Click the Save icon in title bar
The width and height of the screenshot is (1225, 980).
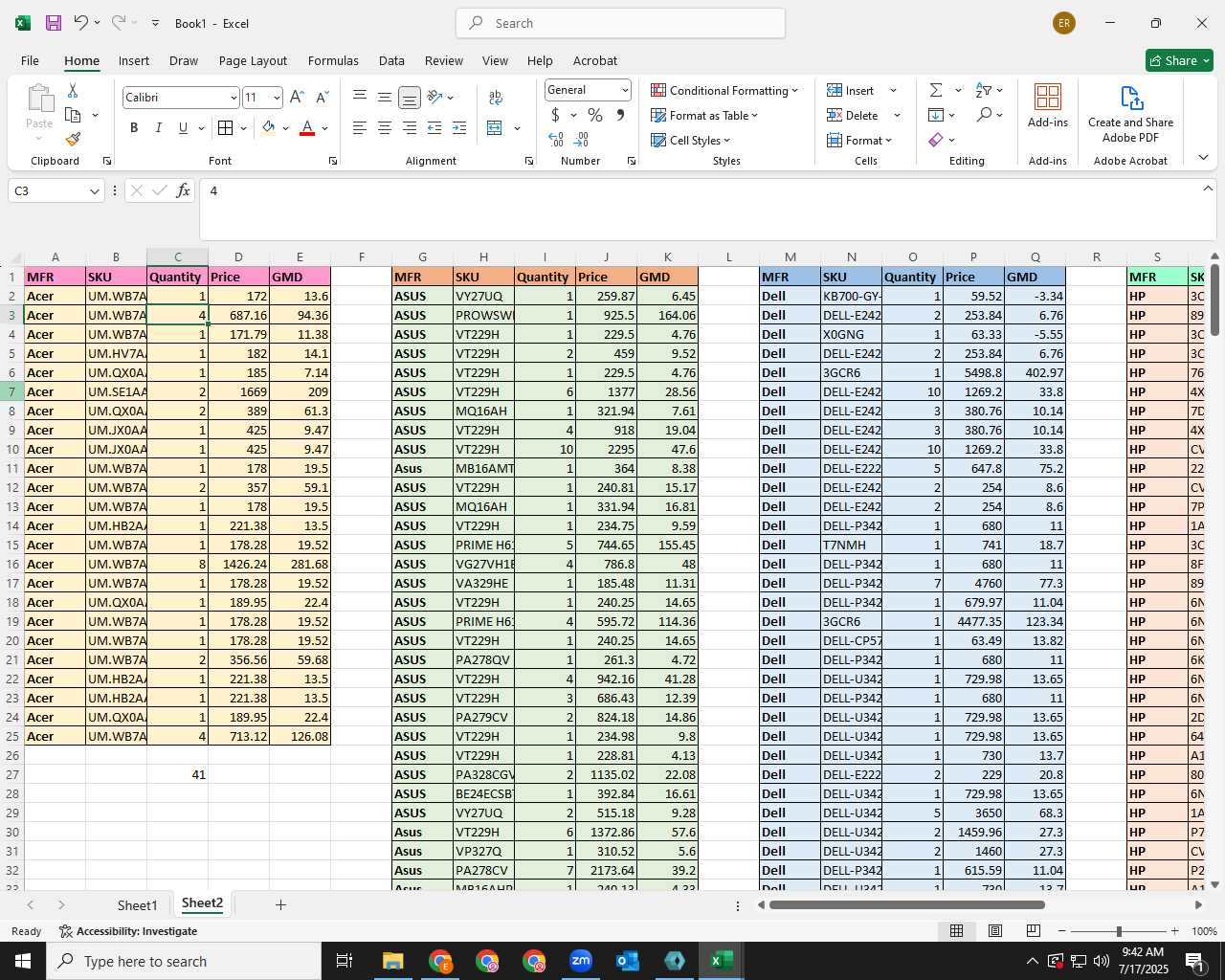54,23
